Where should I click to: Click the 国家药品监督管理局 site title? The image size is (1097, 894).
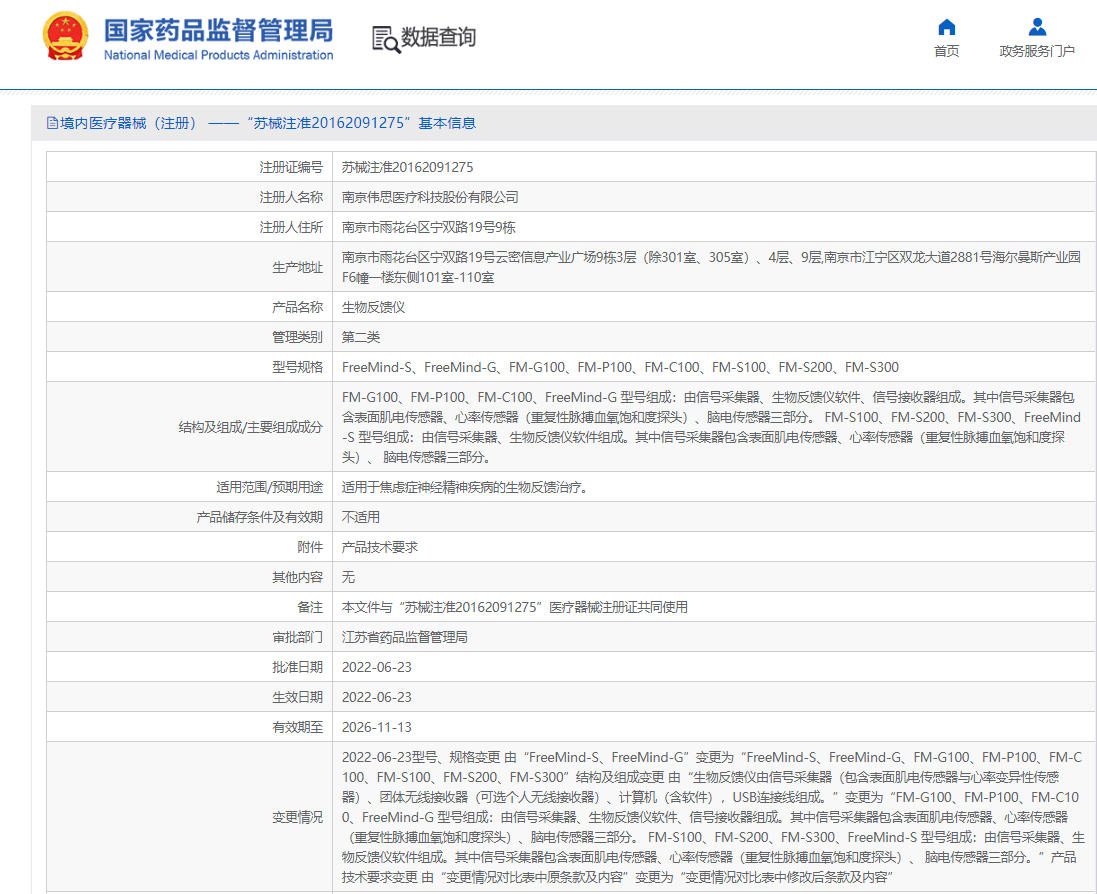click(x=218, y=30)
